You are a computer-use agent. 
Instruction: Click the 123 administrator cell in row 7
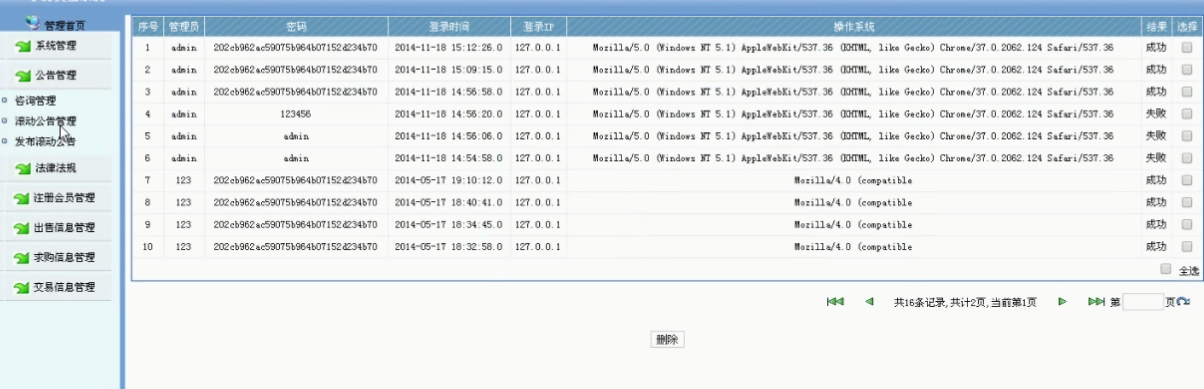pos(183,180)
